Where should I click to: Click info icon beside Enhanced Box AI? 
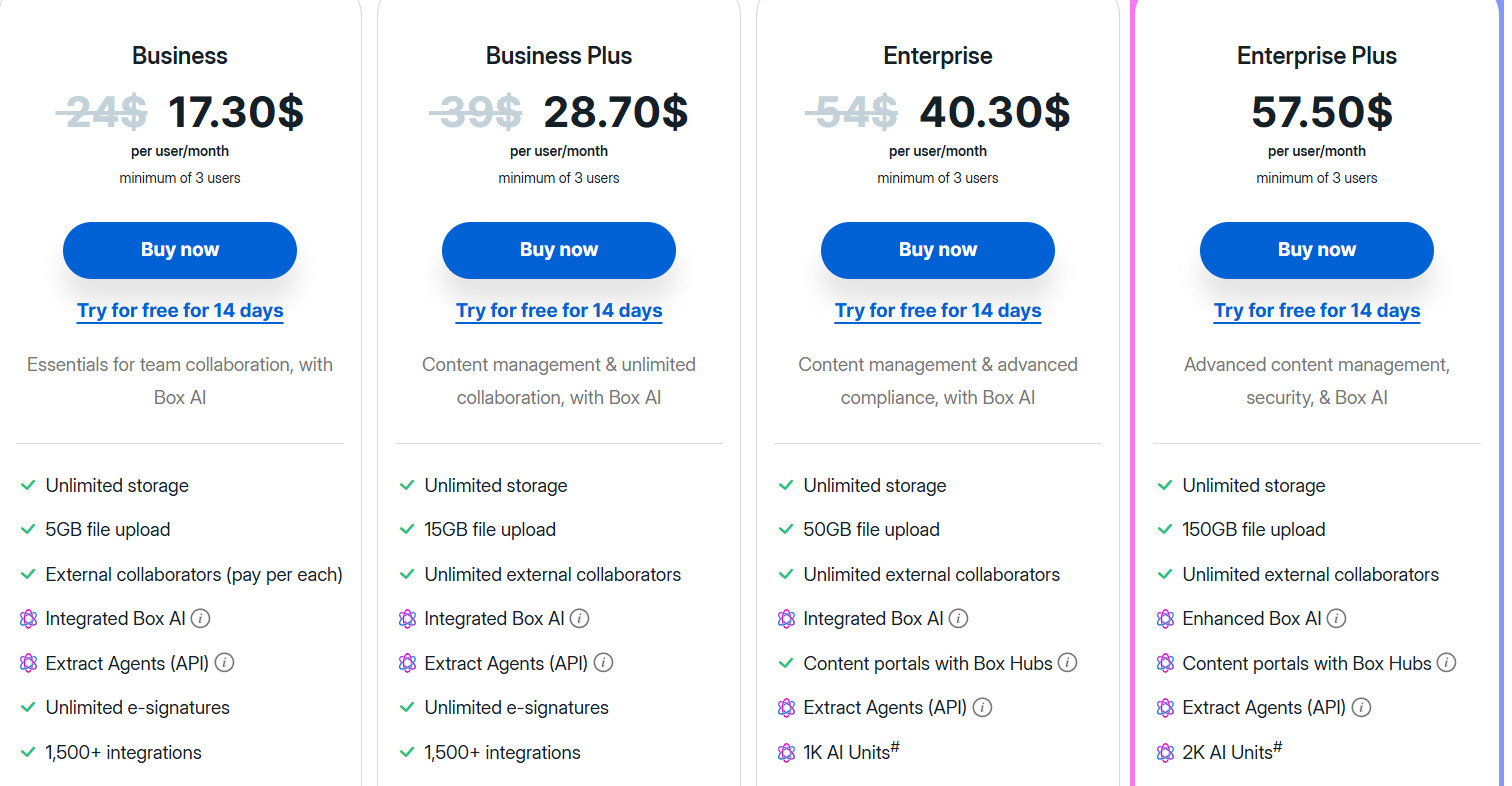pos(1336,619)
